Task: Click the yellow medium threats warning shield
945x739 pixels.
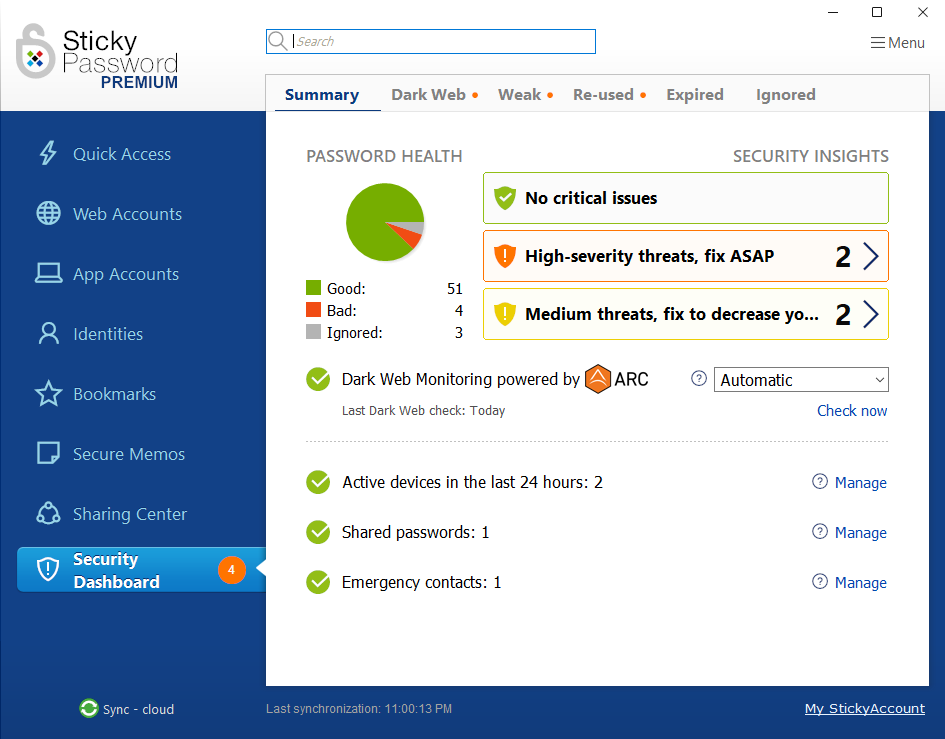Action: (x=504, y=313)
